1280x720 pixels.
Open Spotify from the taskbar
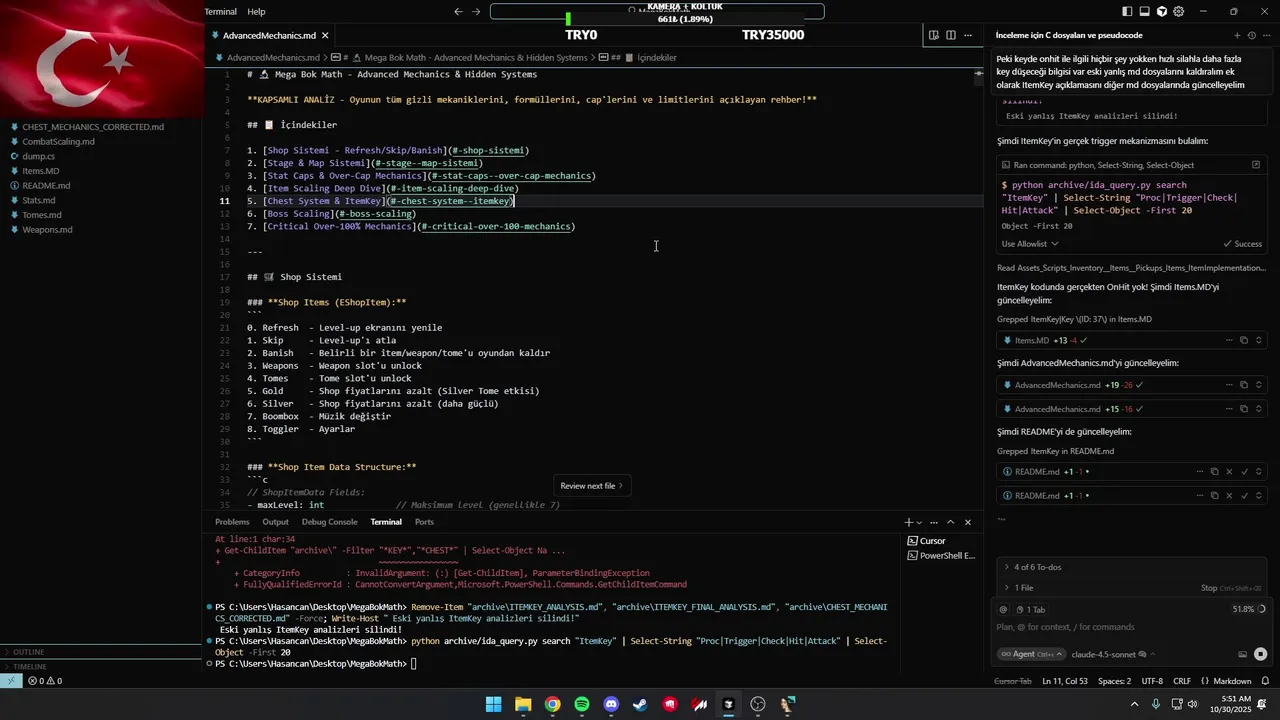(582, 705)
